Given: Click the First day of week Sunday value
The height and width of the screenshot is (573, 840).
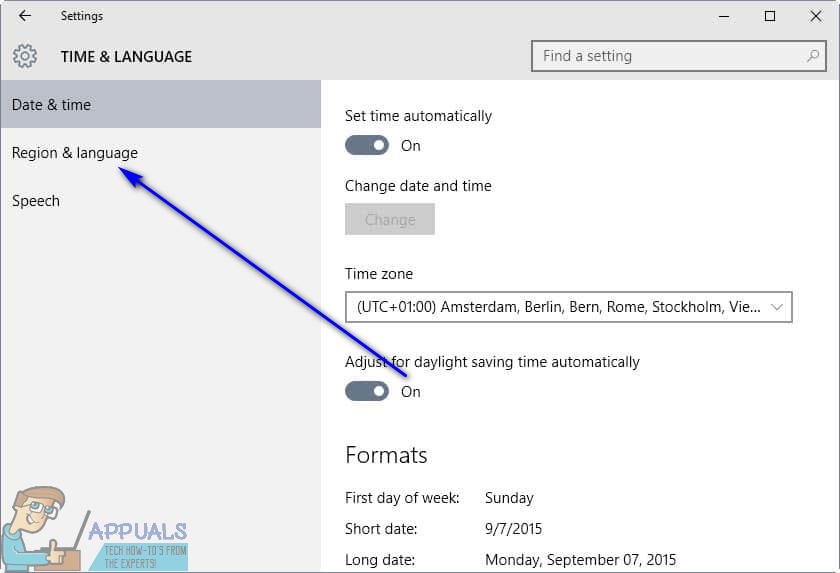Looking at the screenshot, I should click(509, 498).
